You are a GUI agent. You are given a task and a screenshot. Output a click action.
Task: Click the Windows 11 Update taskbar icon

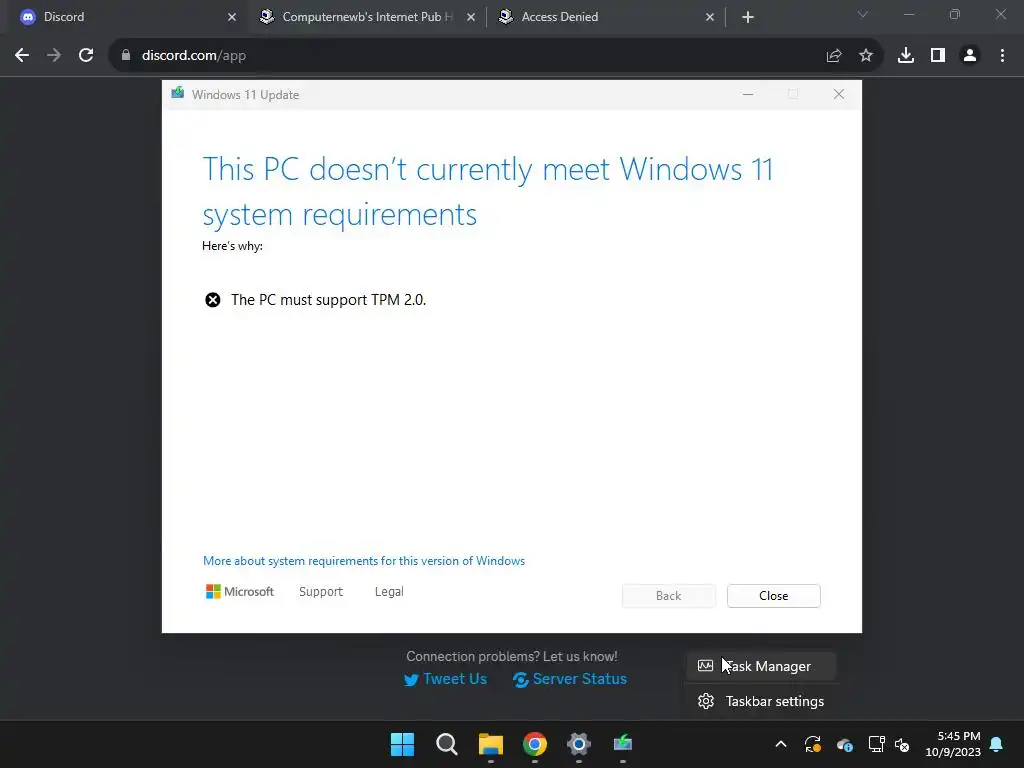pyautogui.click(x=623, y=744)
